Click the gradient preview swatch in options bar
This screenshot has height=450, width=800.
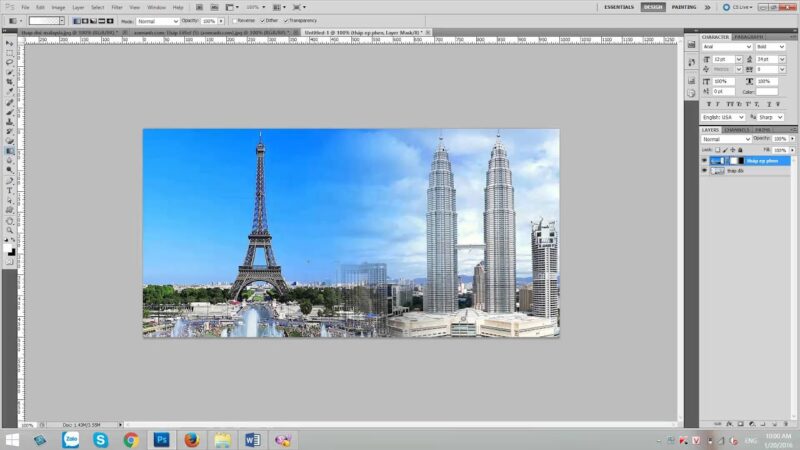44,21
